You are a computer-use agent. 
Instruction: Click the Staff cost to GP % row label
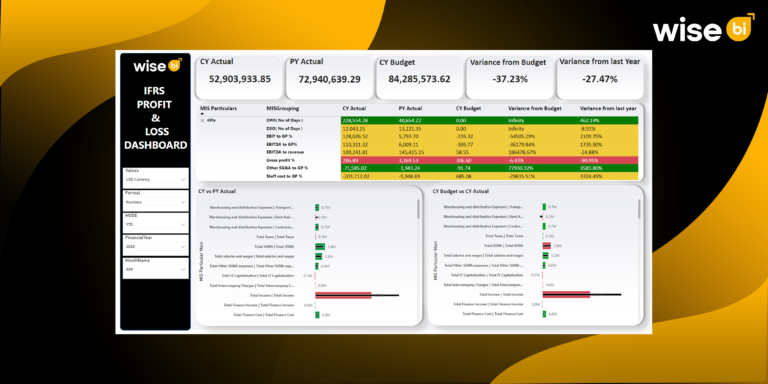pos(284,176)
